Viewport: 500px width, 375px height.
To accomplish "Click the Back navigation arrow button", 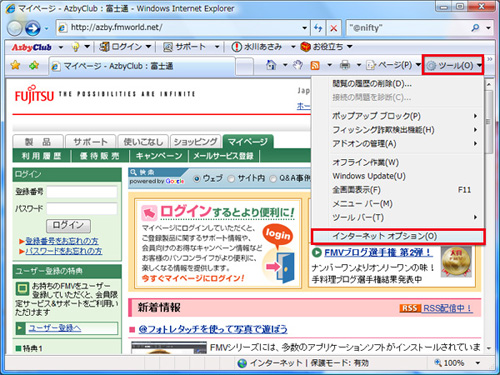I will coord(14,28).
